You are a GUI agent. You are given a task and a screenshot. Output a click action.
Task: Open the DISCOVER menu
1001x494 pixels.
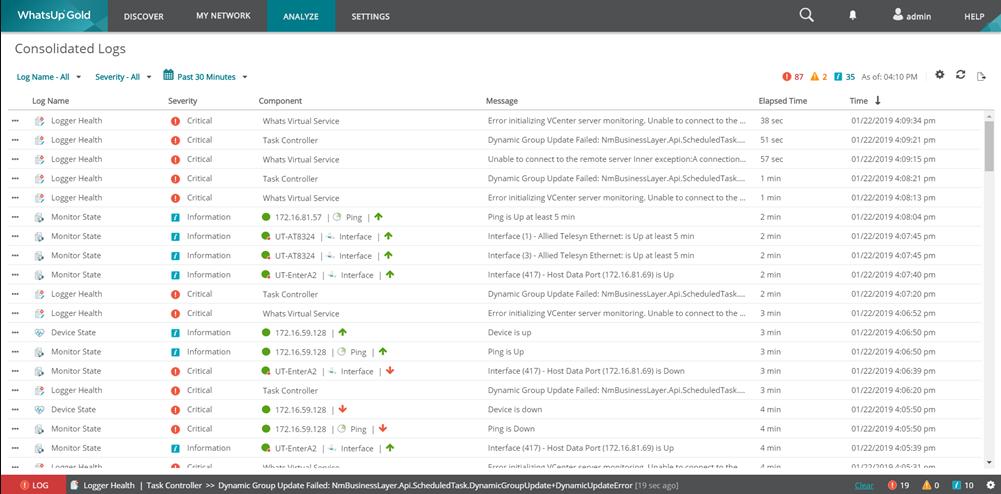pos(144,17)
